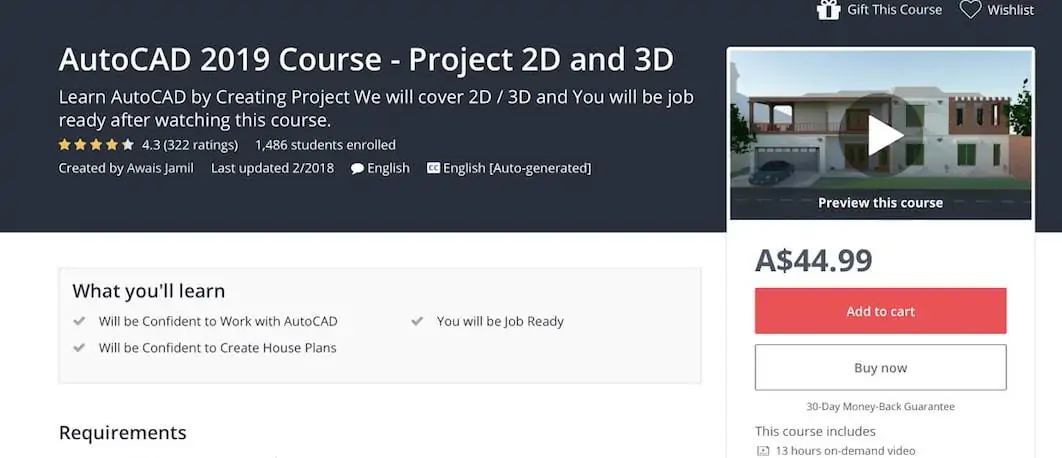Click the closed captions CC icon
Viewport: 1062px width, 458px height.
coord(433,168)
